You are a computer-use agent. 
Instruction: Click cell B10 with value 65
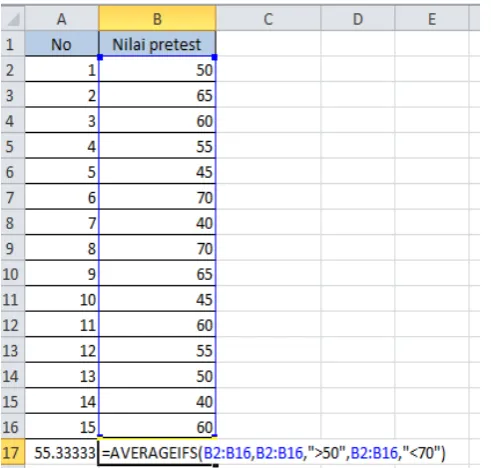(157, 273)
